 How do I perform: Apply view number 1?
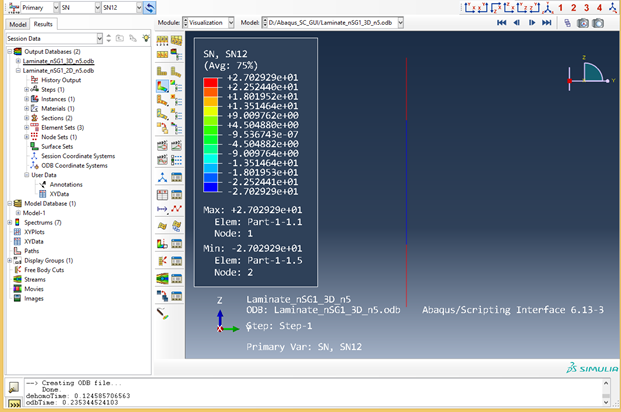560,8
